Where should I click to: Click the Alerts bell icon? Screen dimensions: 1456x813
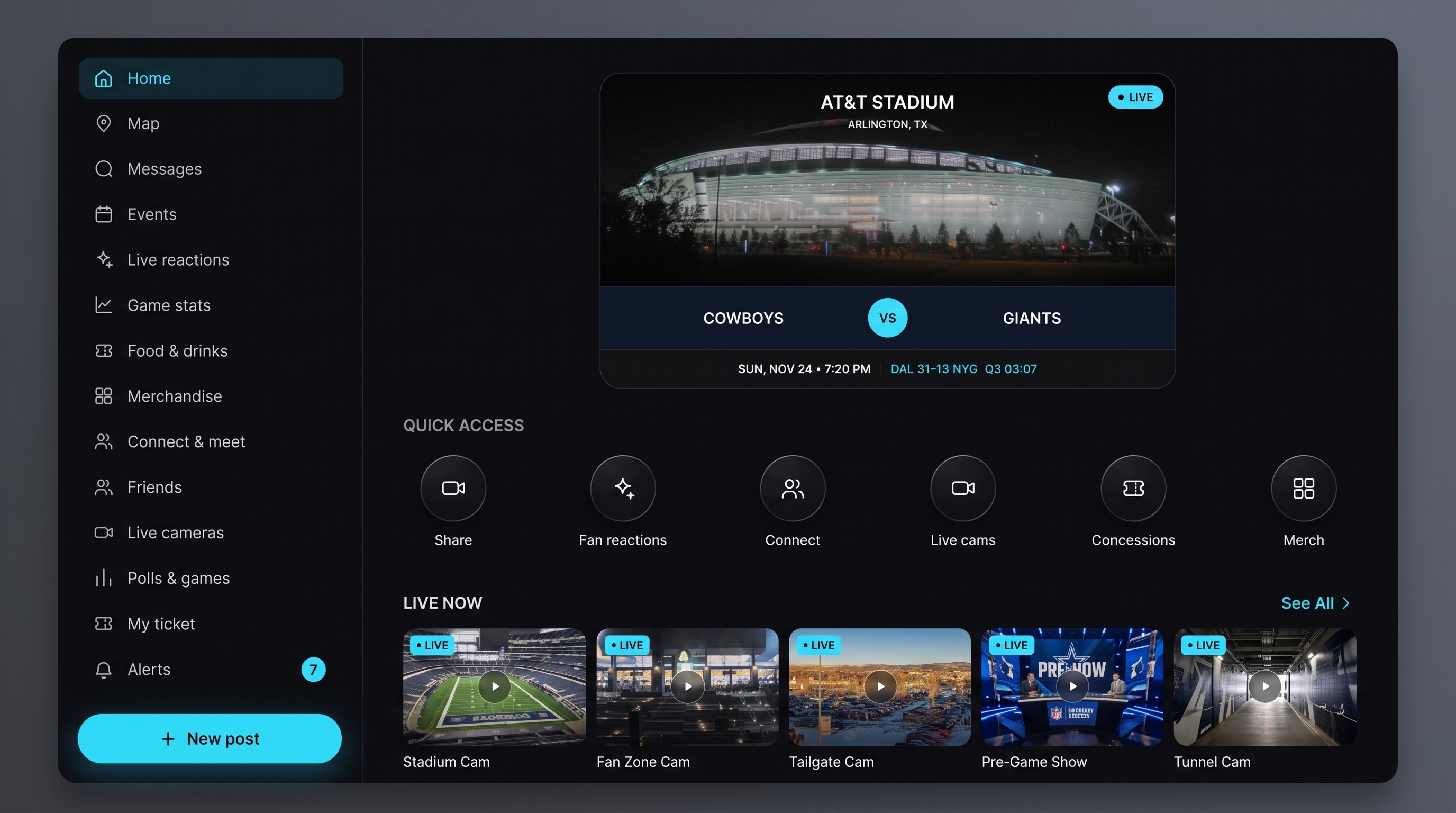pyautogui.click(x=104, y=670)
